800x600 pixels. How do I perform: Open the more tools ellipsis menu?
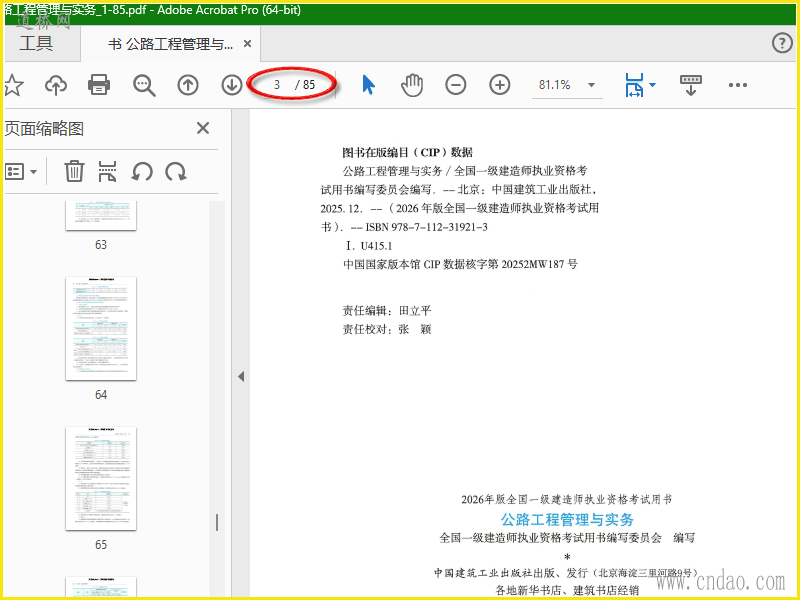738,85
